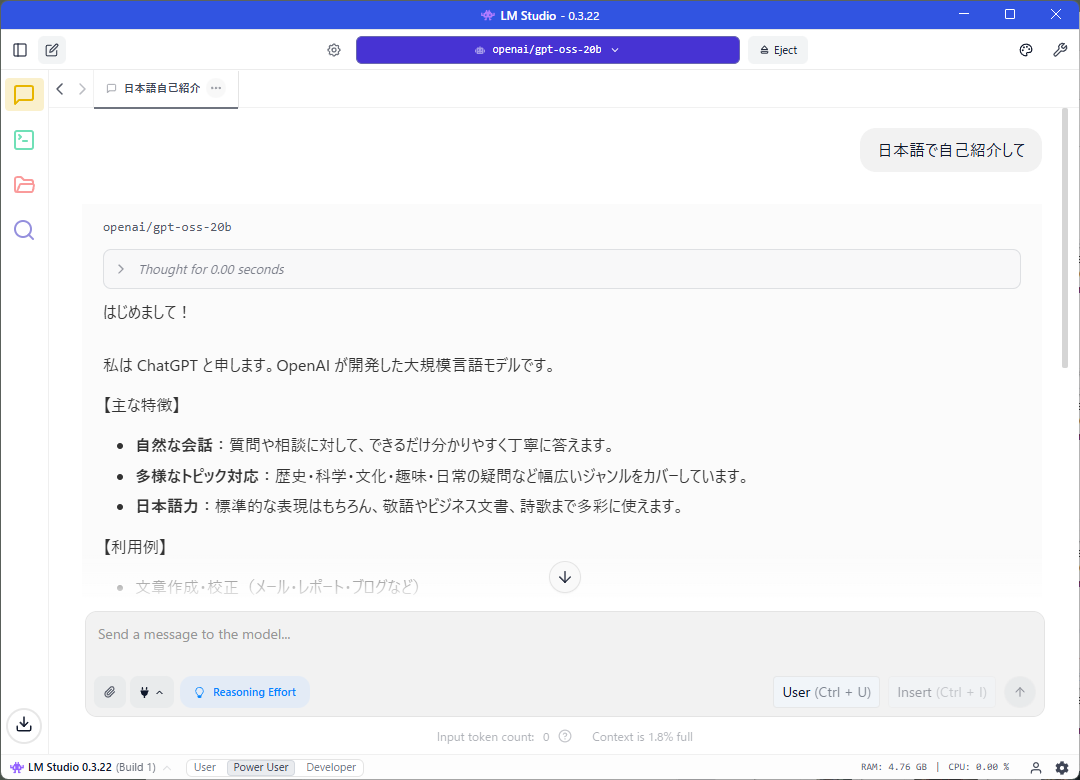Toggle the sidebar panel icon
Viewport: 1080px width, 780px height.
point(20,50)
